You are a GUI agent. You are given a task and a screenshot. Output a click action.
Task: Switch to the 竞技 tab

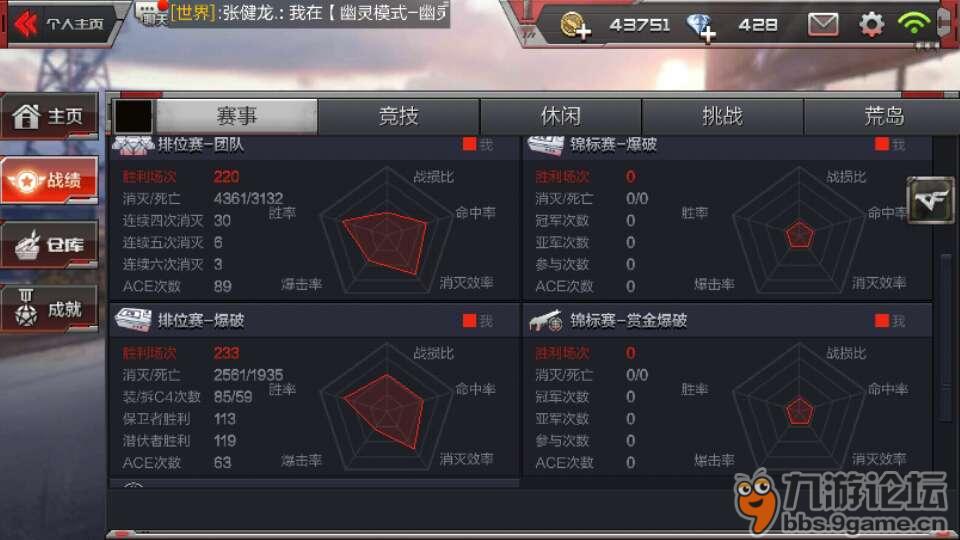pyautogui.click(x=399, y=116)
